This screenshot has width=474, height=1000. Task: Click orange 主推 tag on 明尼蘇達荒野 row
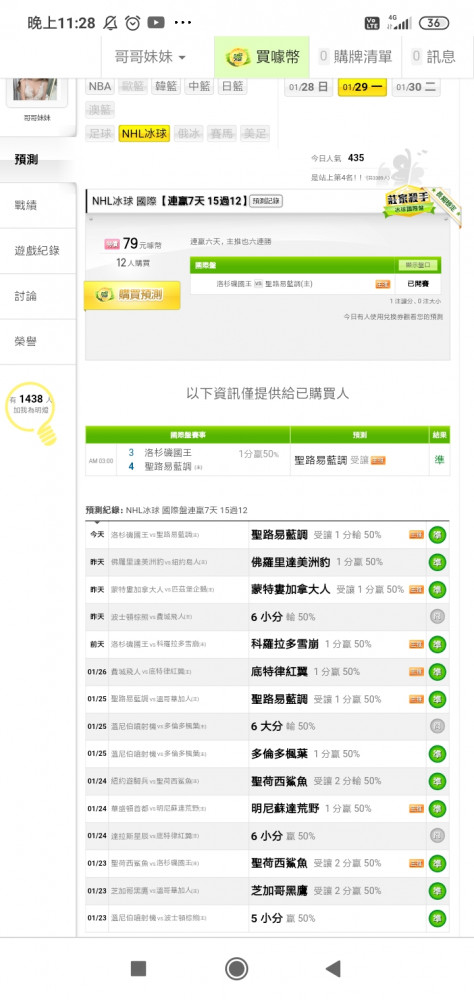(x=417, y=809)
